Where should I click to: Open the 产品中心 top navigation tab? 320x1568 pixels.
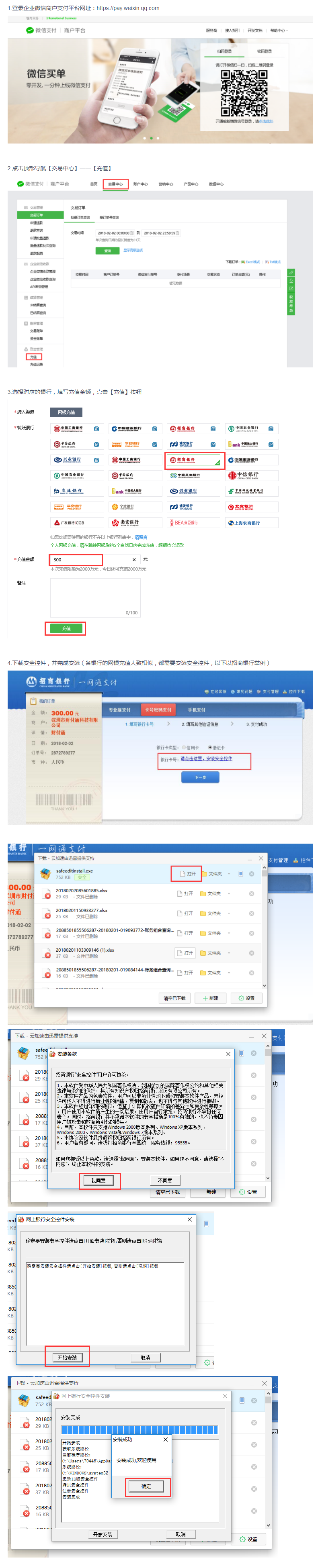[191, 184]
